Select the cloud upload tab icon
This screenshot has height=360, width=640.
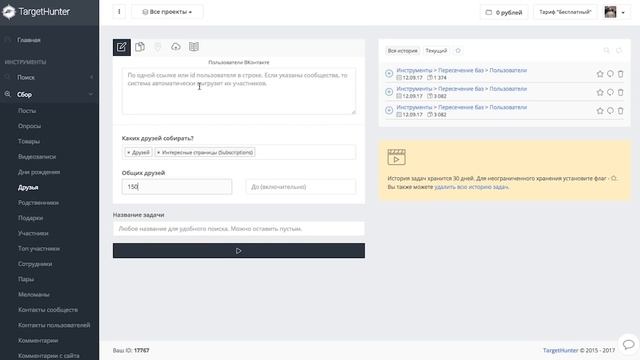tap(176, 47)
